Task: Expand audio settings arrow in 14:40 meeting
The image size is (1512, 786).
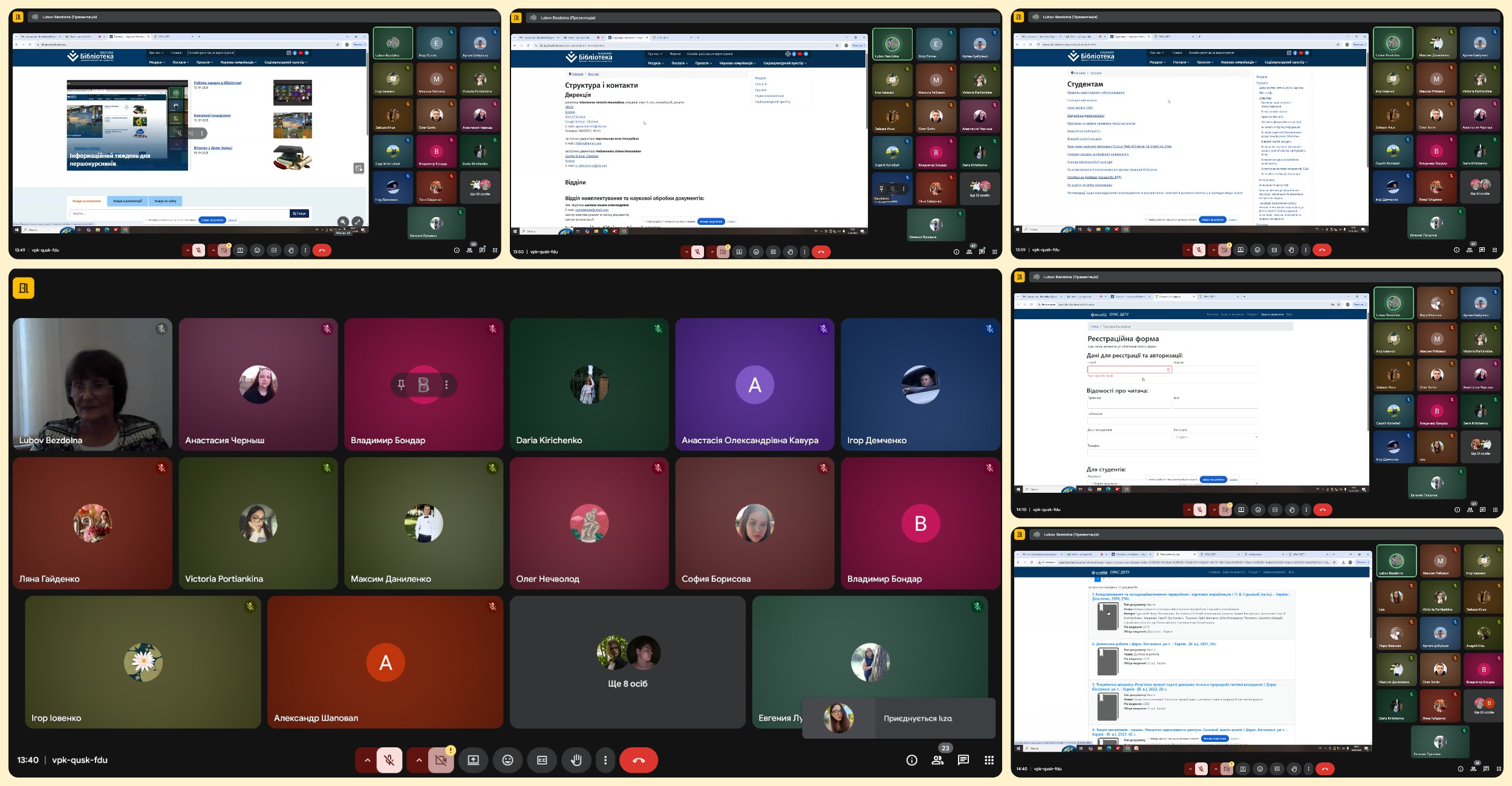Action: tap(1190, 769)
